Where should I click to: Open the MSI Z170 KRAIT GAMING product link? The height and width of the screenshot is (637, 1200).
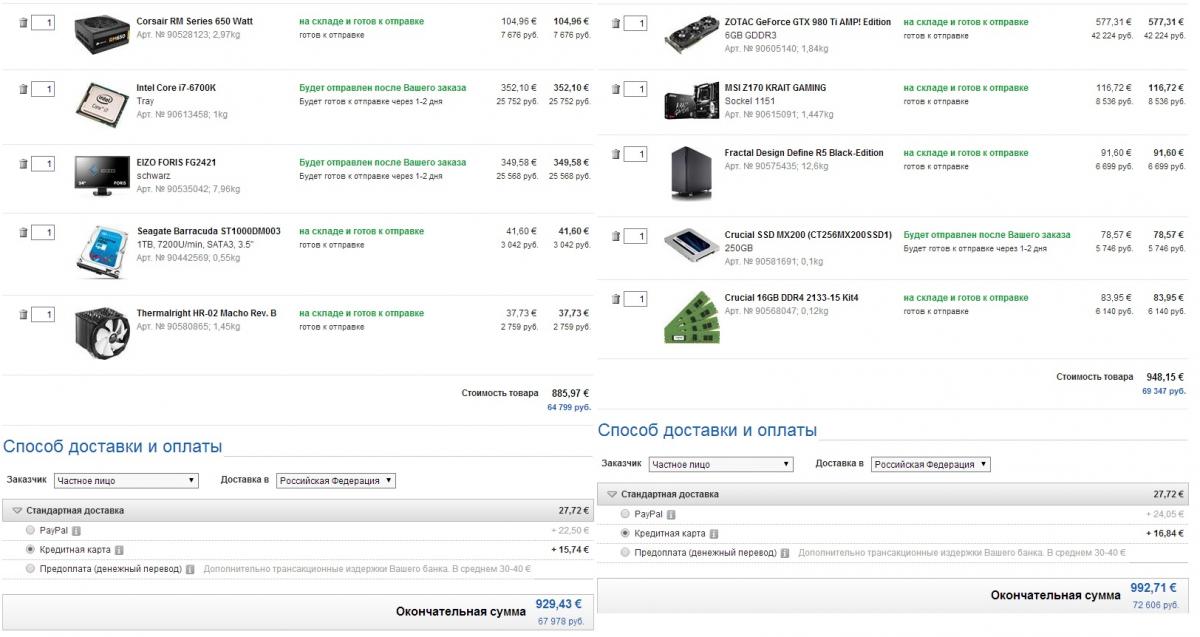[x=776, y=88]
